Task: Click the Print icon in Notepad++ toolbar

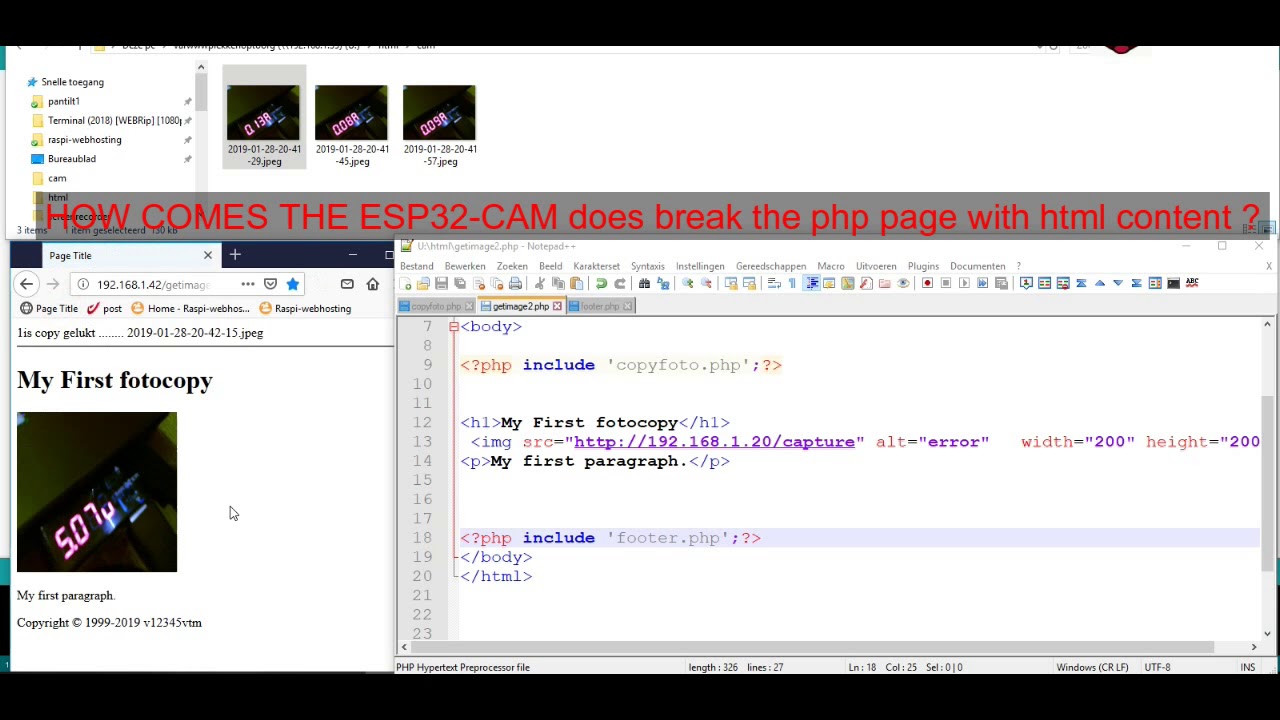Action: click(x=515, y=284)
